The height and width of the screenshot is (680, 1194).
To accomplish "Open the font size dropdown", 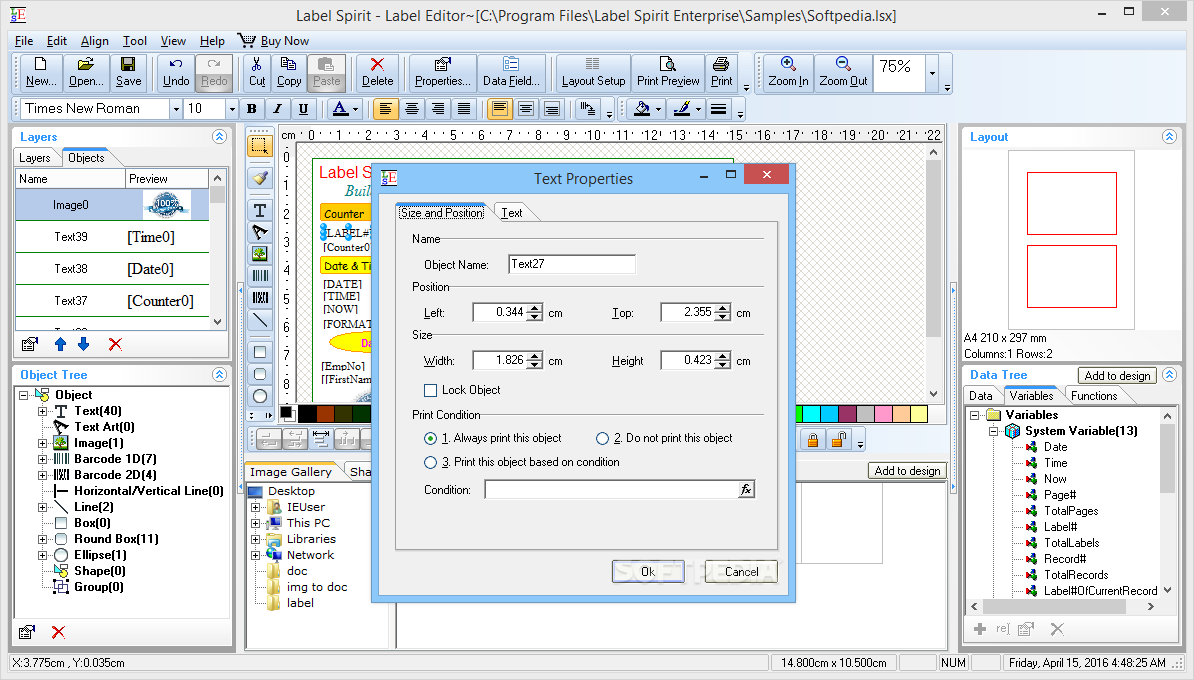I will [x=232, y=109].
